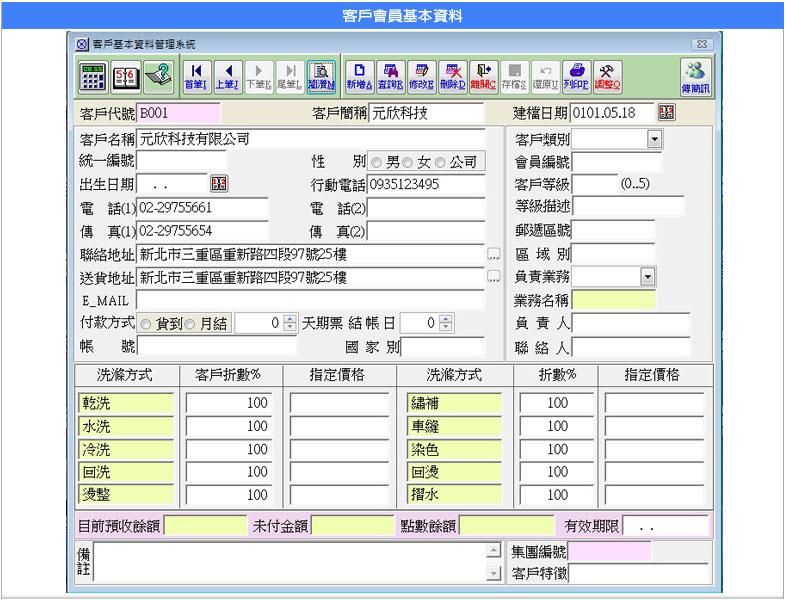
Task: Expand the 客戶類別 dropdown
Action: pyautogui.click(x=654, y=140)
